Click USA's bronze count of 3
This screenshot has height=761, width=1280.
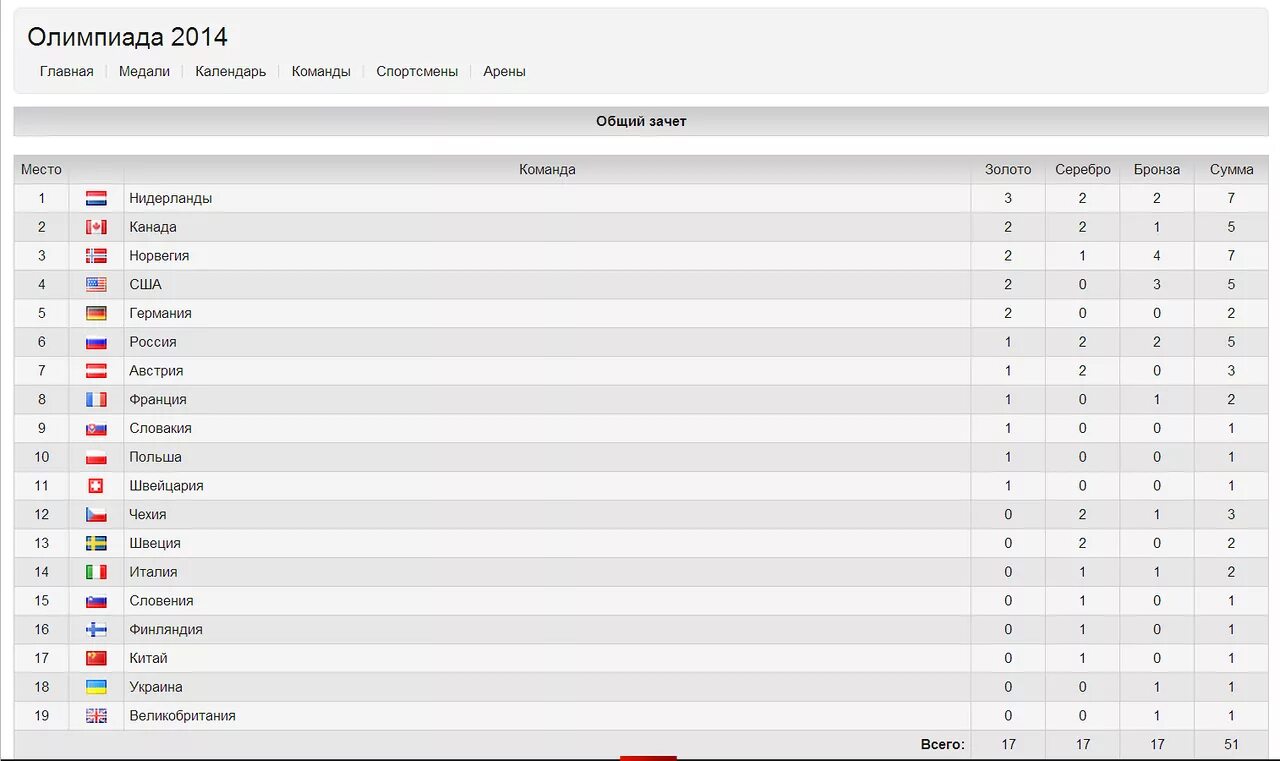tap(1157, 285)
